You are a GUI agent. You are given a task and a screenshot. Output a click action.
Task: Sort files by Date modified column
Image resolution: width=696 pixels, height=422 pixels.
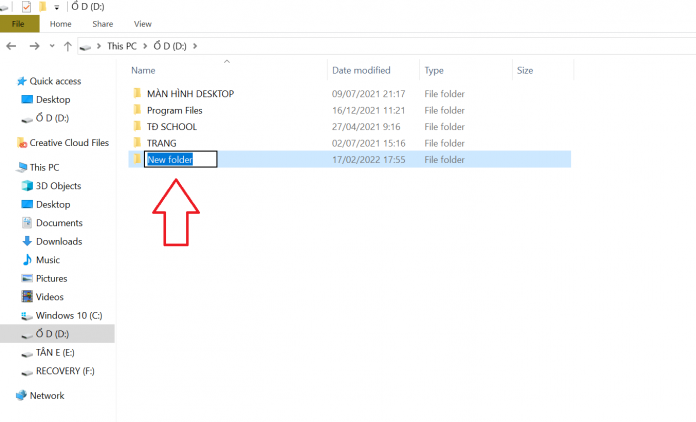(x=361, y=71)
